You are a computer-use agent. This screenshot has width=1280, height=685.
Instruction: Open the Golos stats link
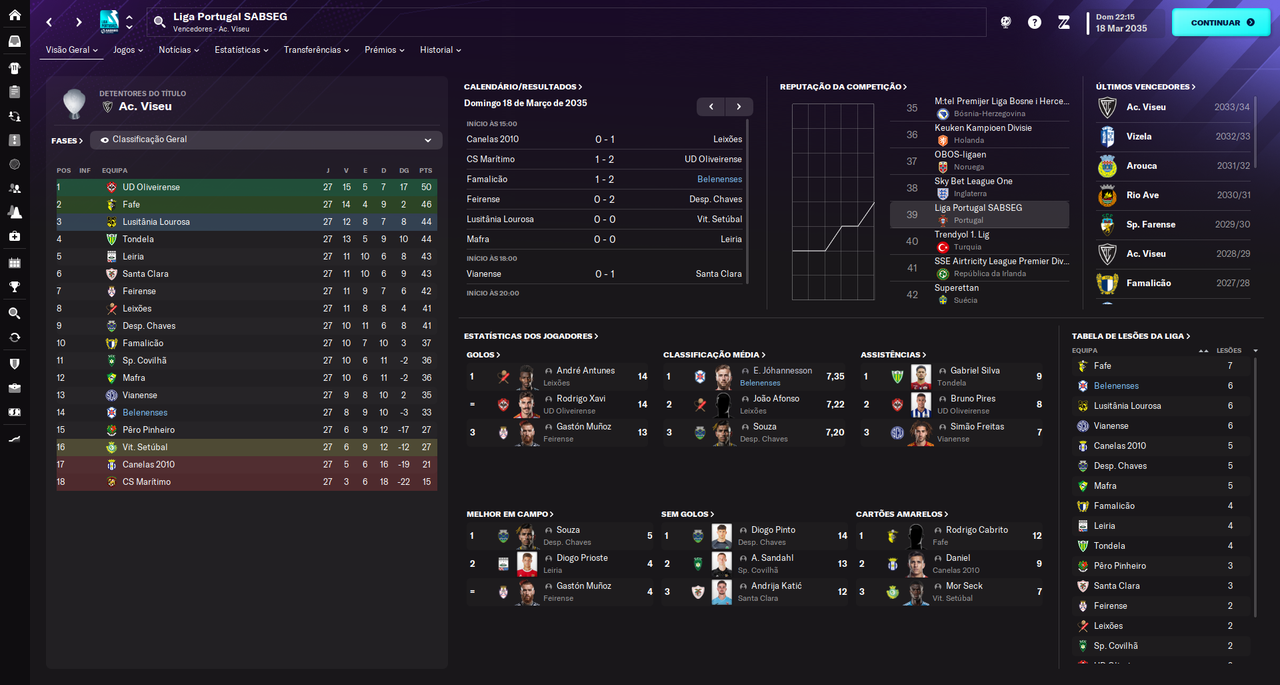[x=484, y=354]
